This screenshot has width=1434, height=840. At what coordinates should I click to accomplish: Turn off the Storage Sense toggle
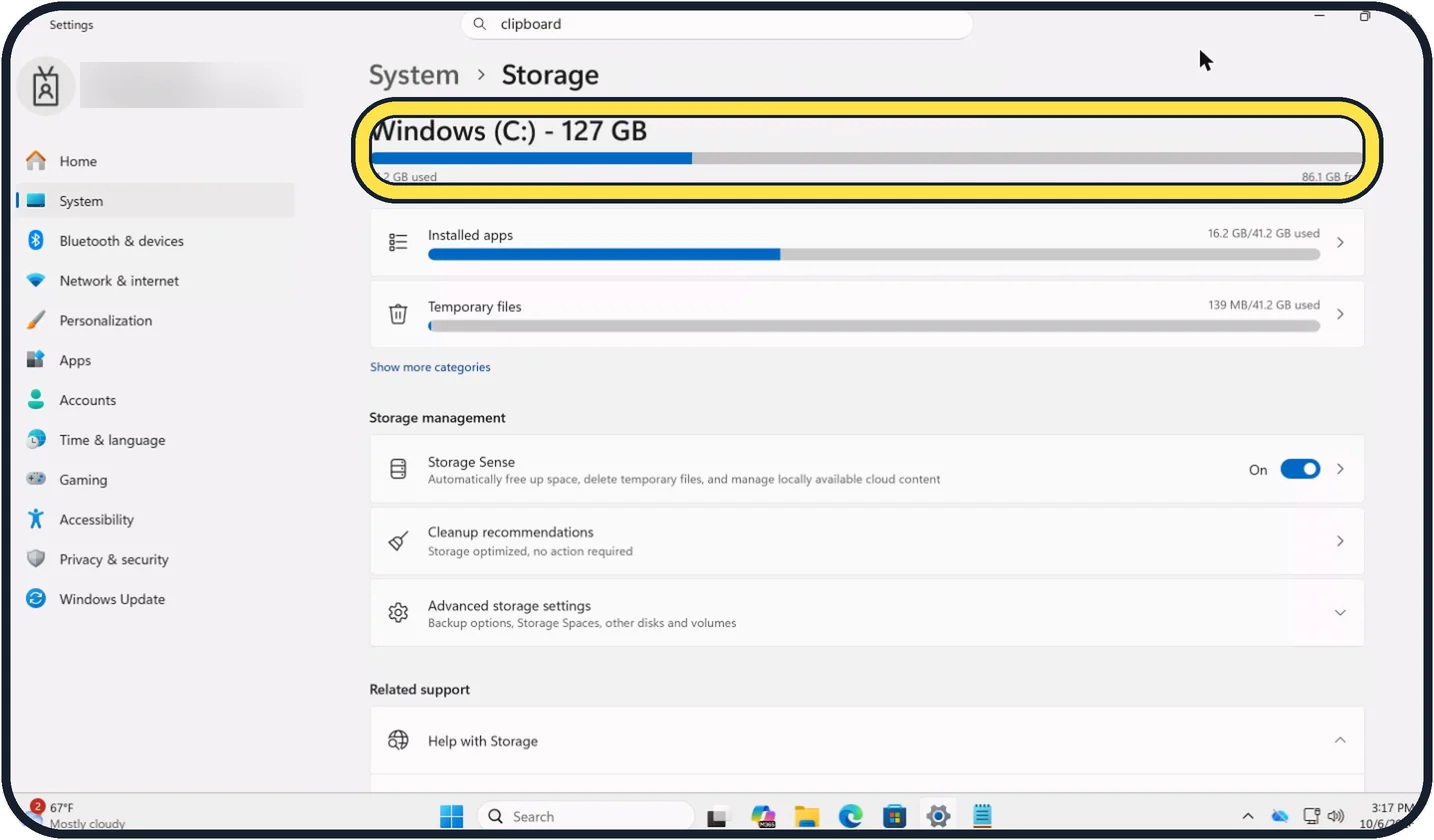1300,469
